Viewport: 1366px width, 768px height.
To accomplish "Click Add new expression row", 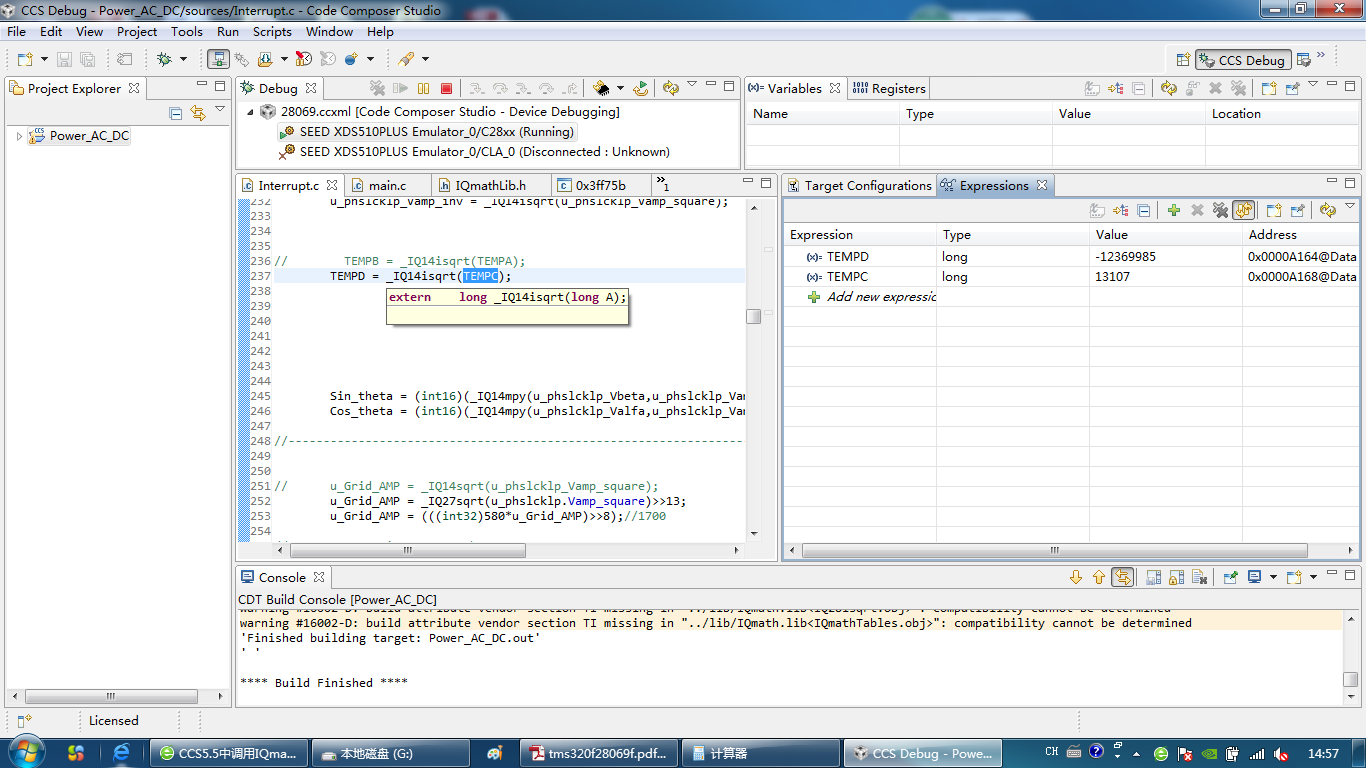I will click(880, 297).
